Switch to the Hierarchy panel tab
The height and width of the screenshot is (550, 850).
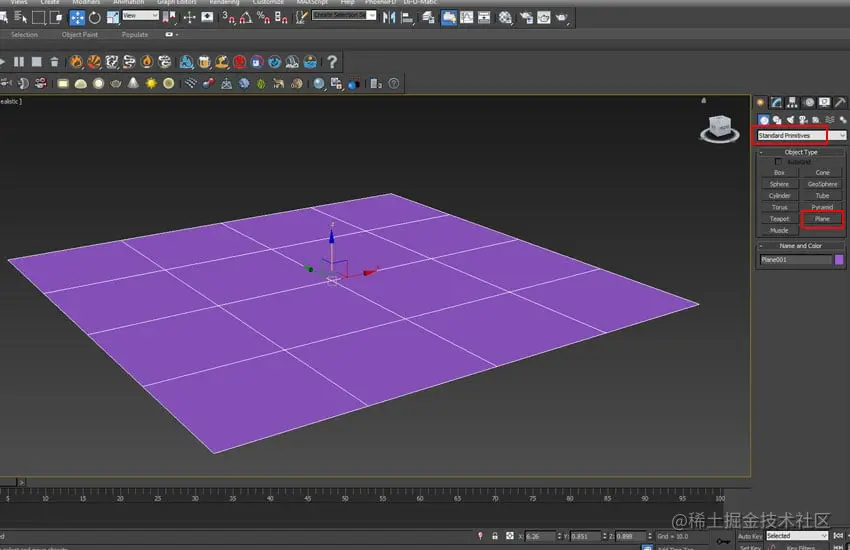point(792,102)
